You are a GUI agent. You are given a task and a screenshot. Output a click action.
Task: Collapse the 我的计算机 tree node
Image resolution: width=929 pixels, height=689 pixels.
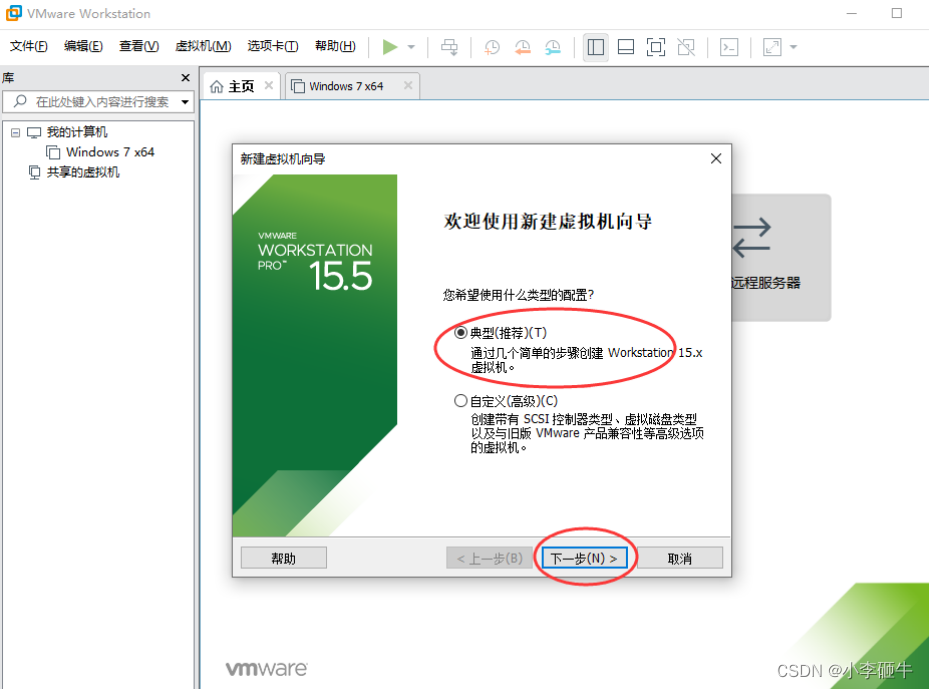pos(15,133)
